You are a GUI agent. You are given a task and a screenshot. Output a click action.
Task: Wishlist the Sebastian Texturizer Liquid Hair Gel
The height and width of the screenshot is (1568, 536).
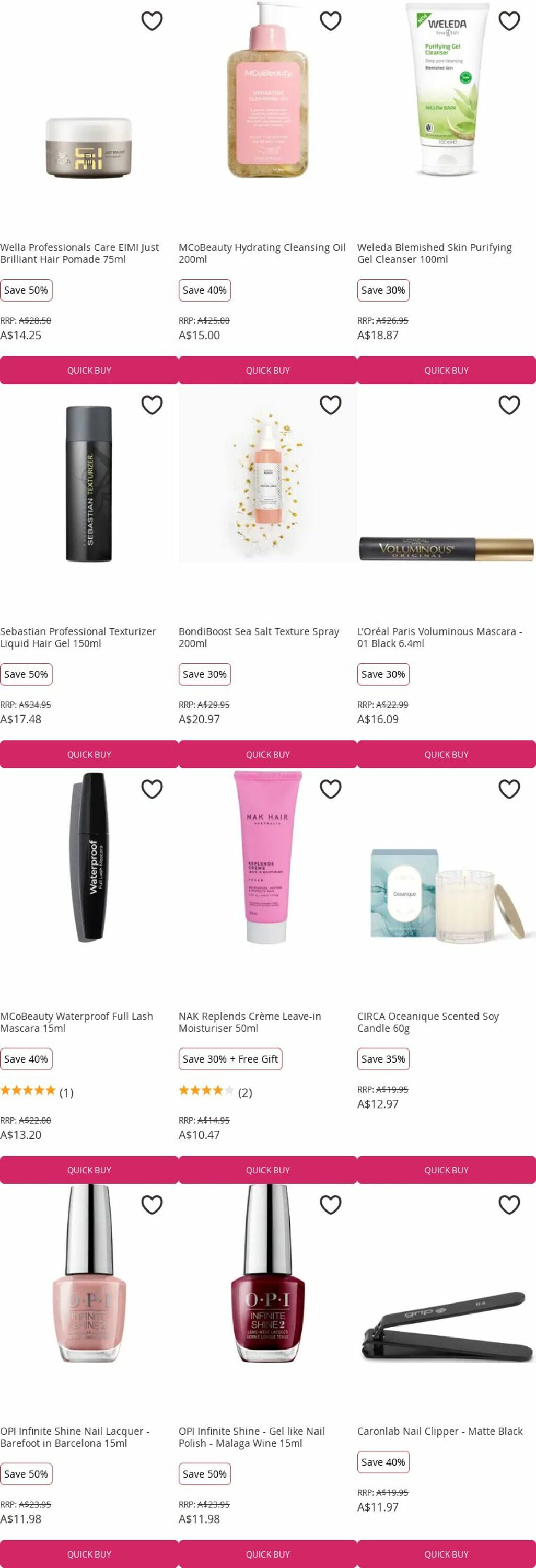click(x=152, y=406)
